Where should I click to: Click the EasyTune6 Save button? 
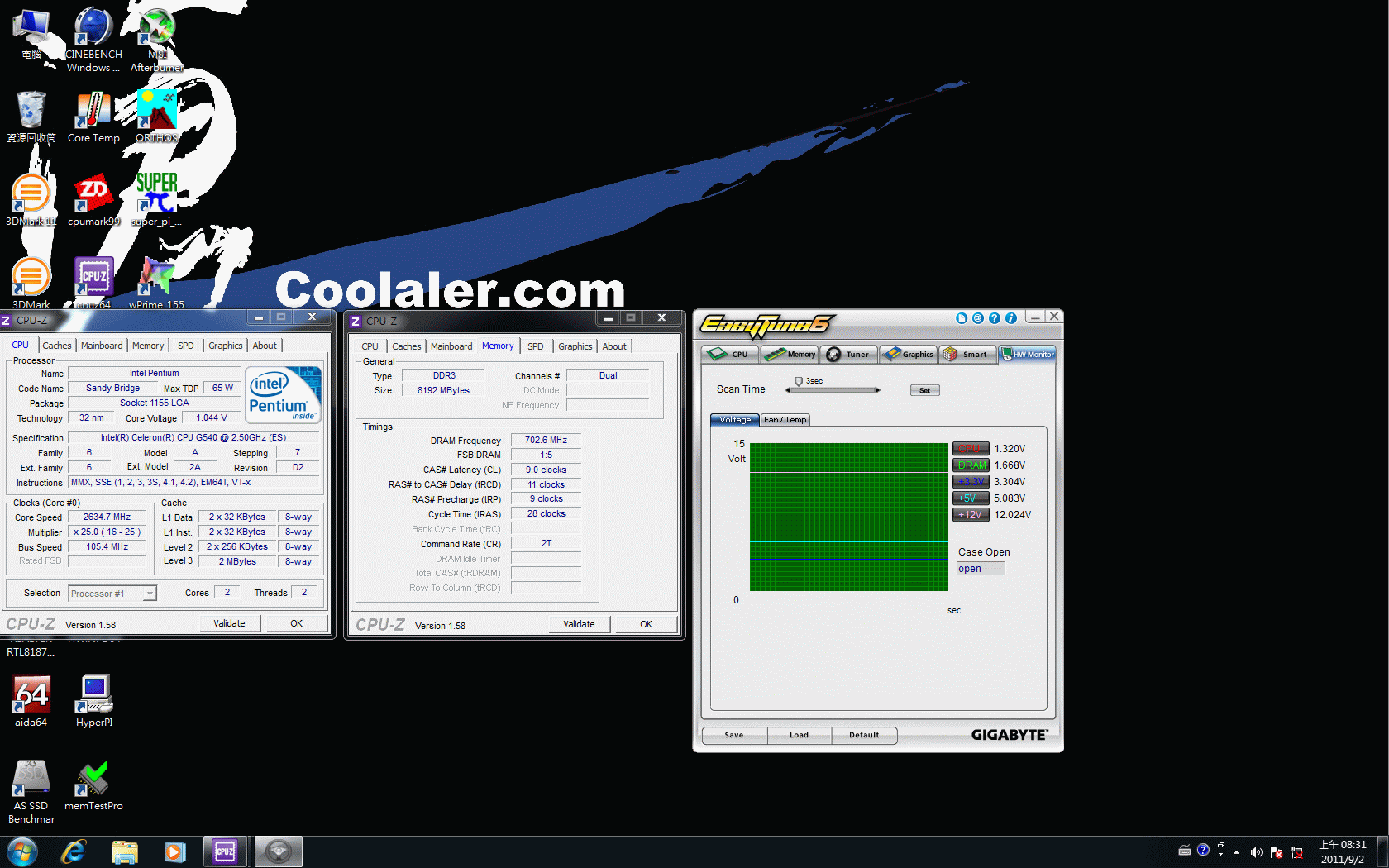coord(734,735)
